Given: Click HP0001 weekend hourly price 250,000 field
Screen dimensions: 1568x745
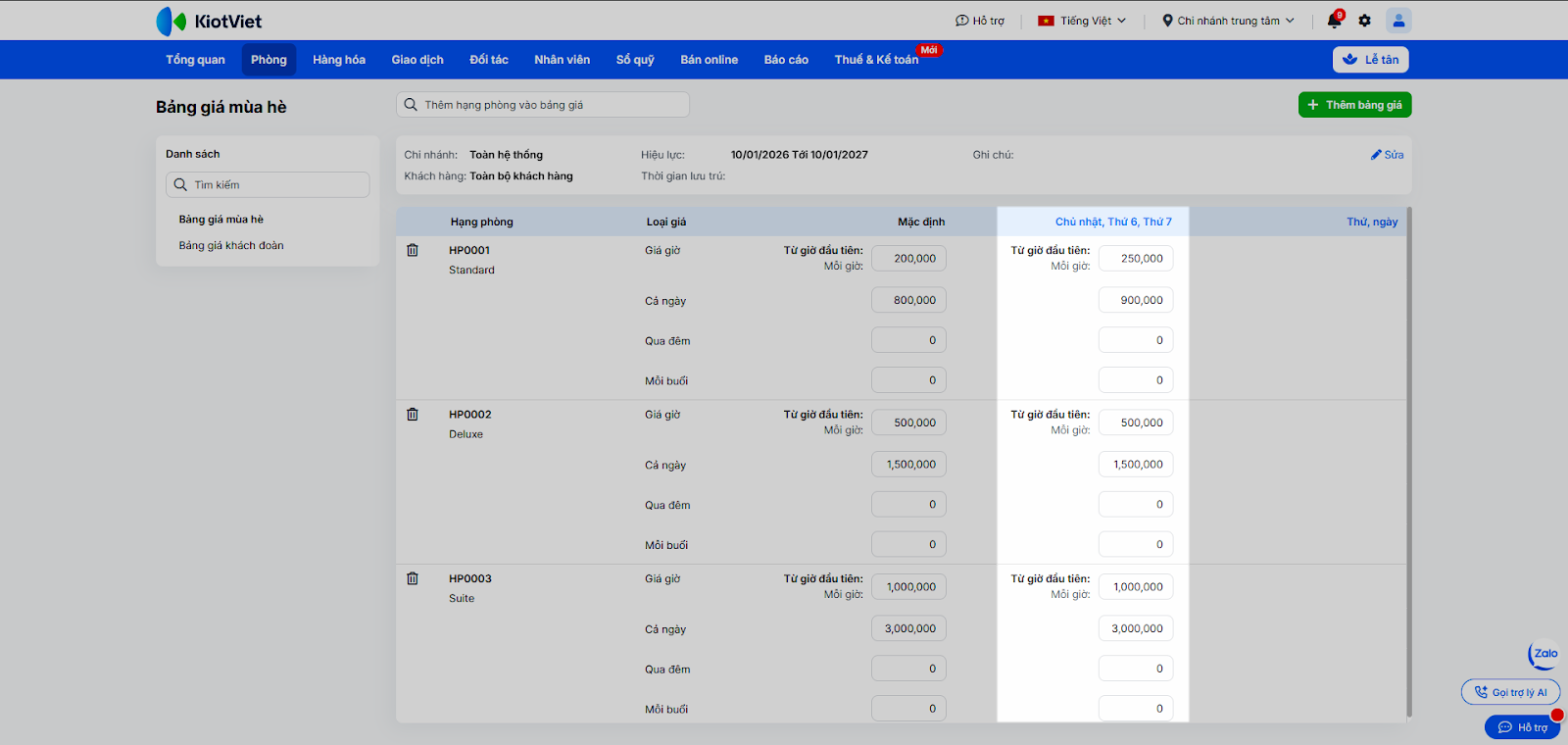Looking at the screenshot, I should [1136, 259].
